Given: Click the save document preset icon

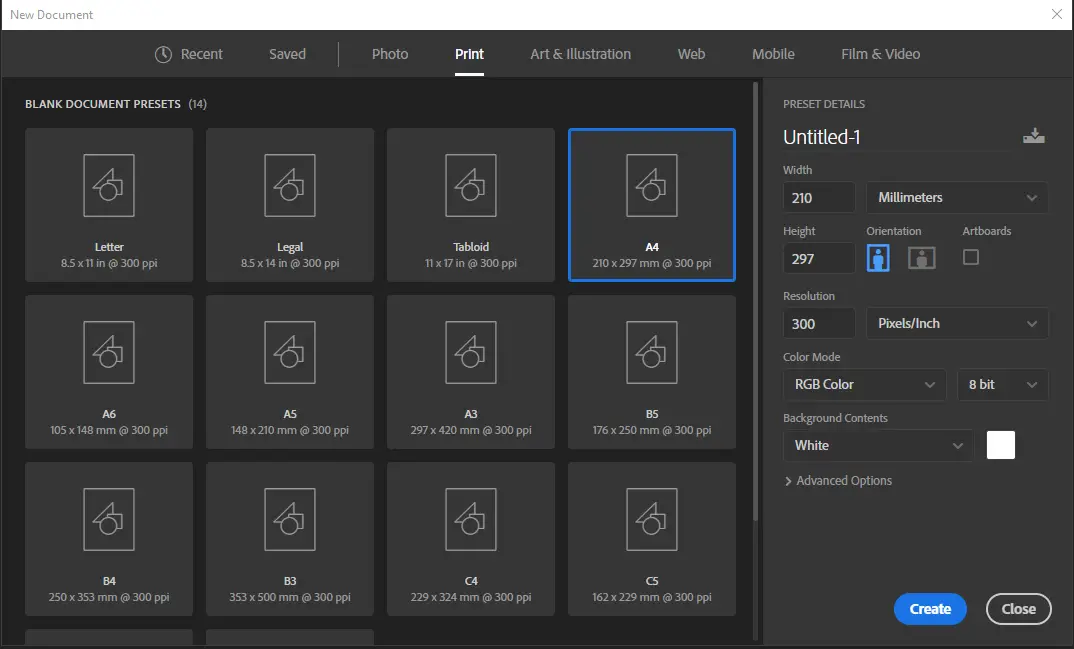Looking at the screenshot, I should [x=1034, y=136].
